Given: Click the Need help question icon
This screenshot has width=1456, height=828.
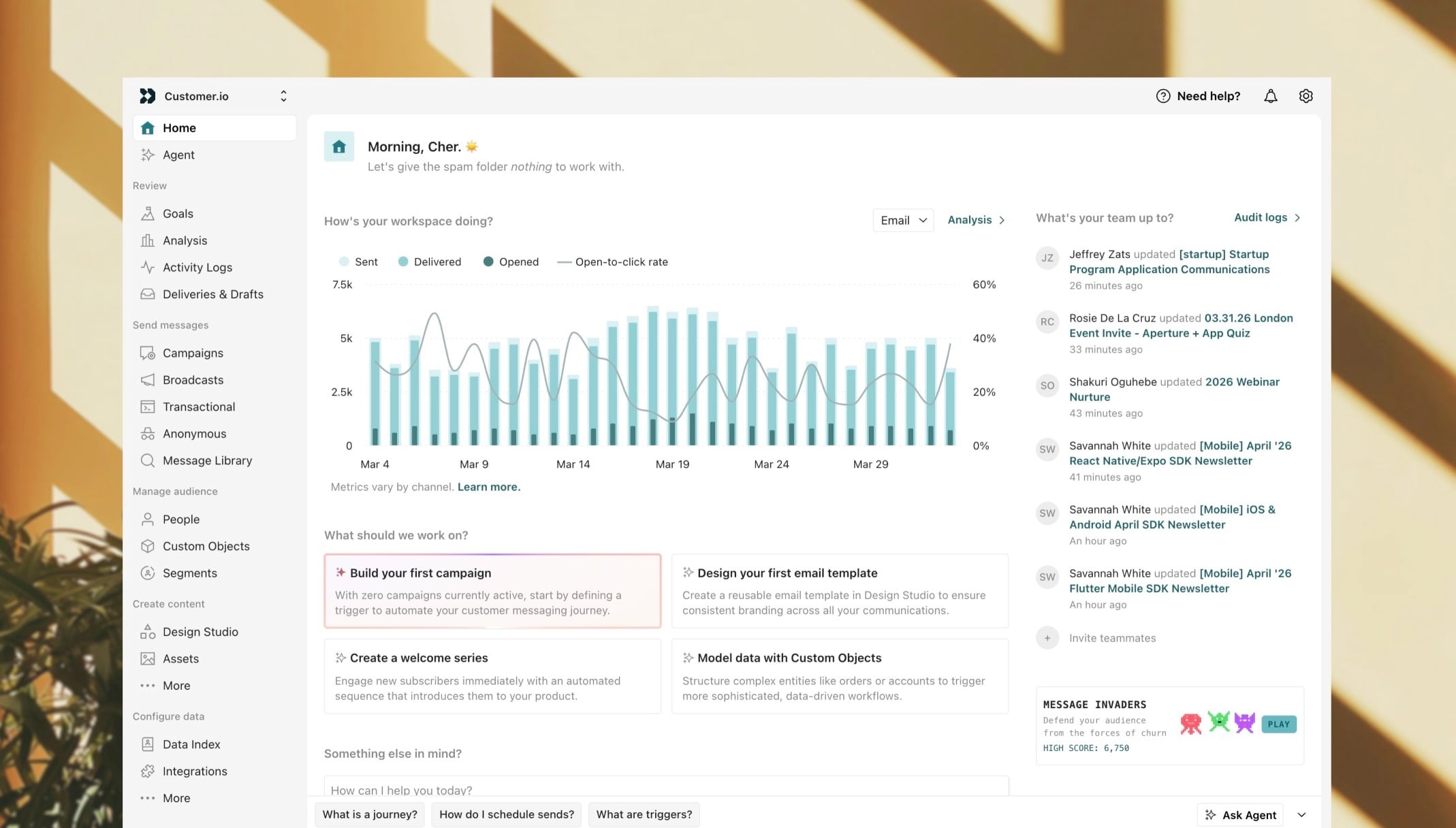Looking at the screenshot, I should 1162,96.
